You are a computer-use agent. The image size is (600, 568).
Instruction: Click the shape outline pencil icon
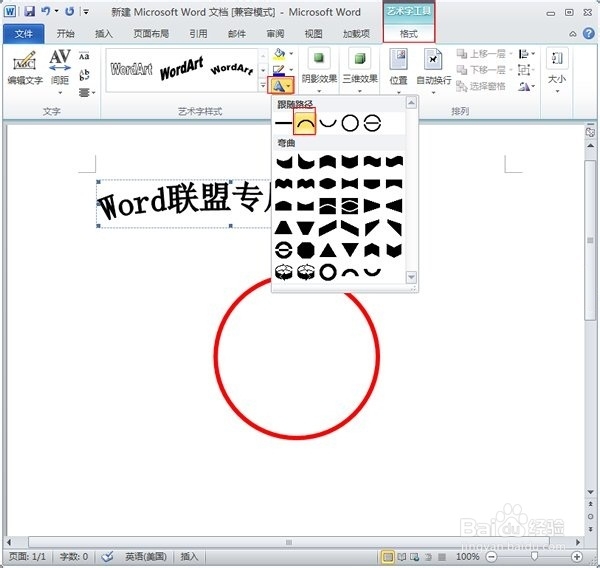(x=279, y=70)
